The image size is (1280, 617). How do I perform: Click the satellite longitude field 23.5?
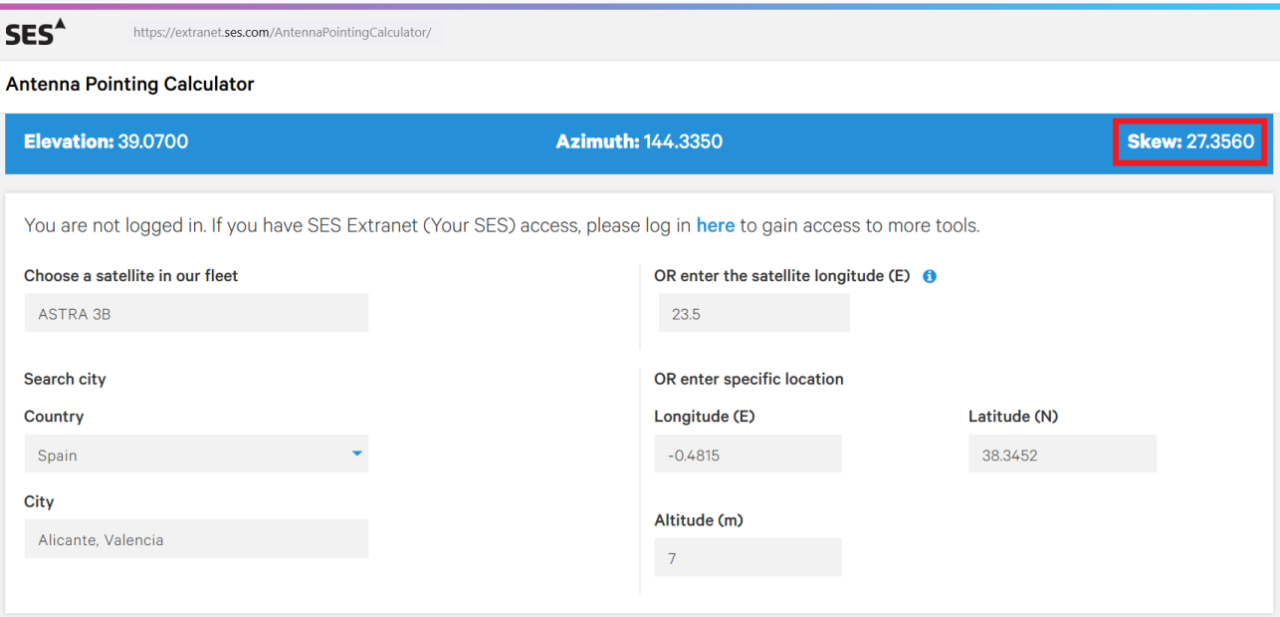(754, 313)
